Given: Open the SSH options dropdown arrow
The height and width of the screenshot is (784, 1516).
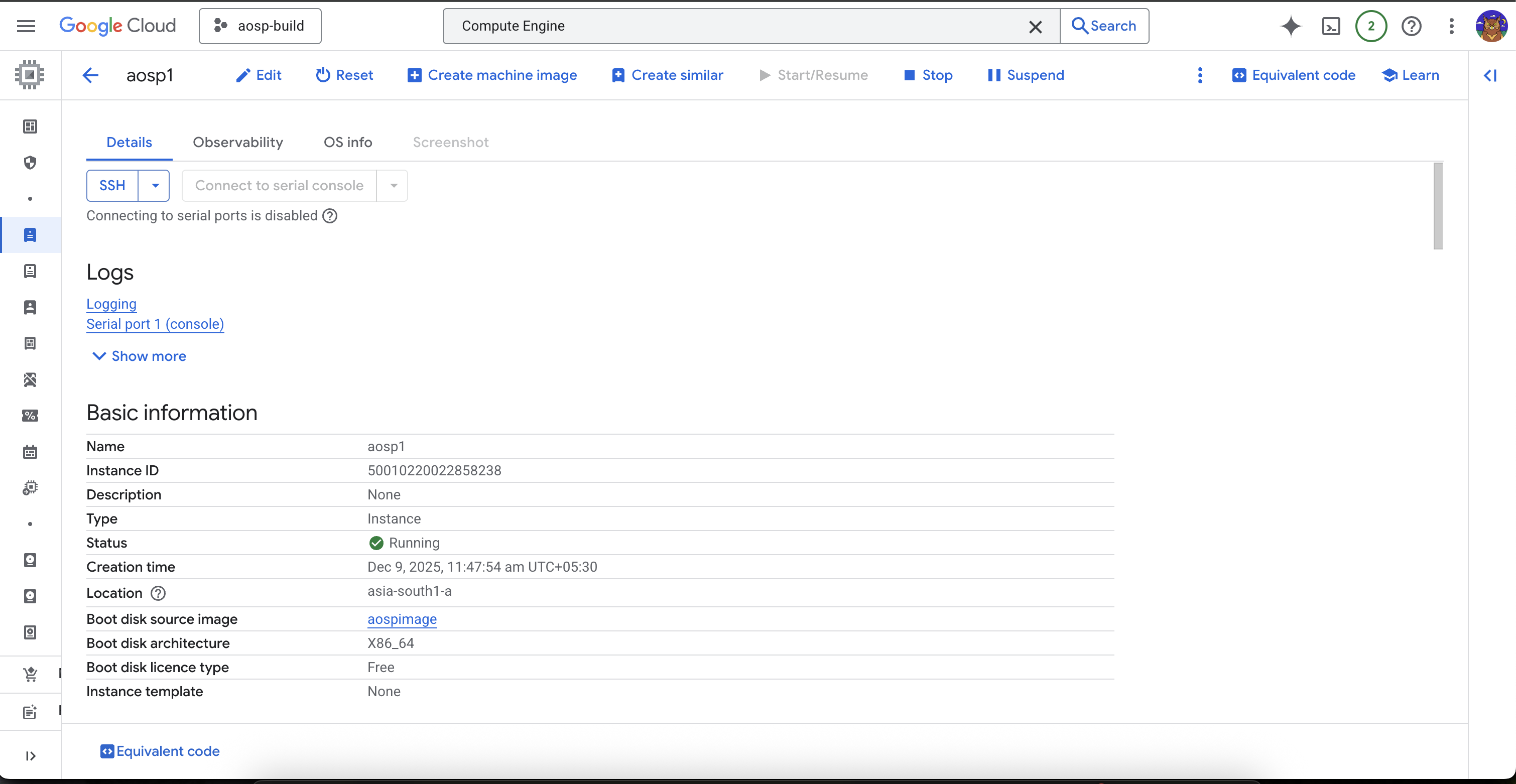Looking at the screenshot, I should (x=155, y=185).
